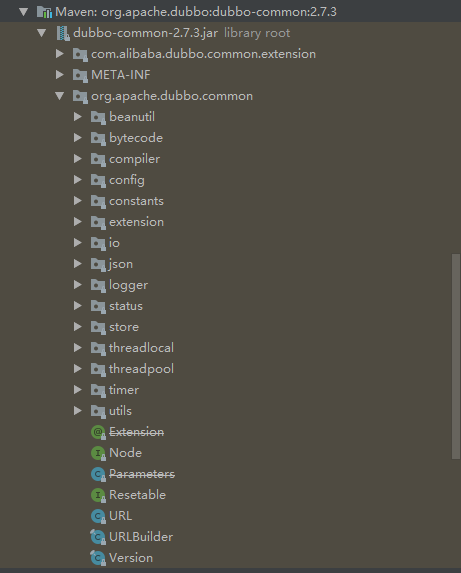Click the logger package icon

[x=98, y=285]
